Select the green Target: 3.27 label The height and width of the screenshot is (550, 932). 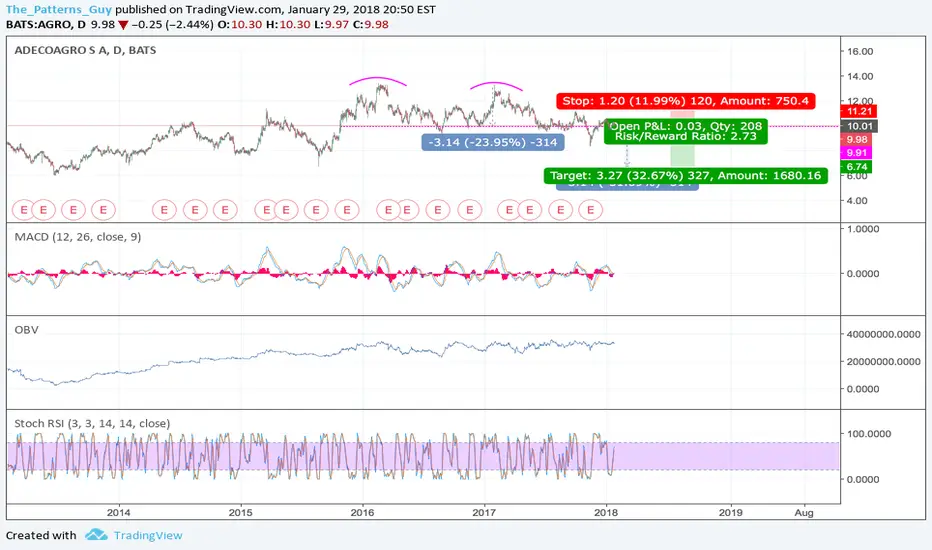pos(685,175)
